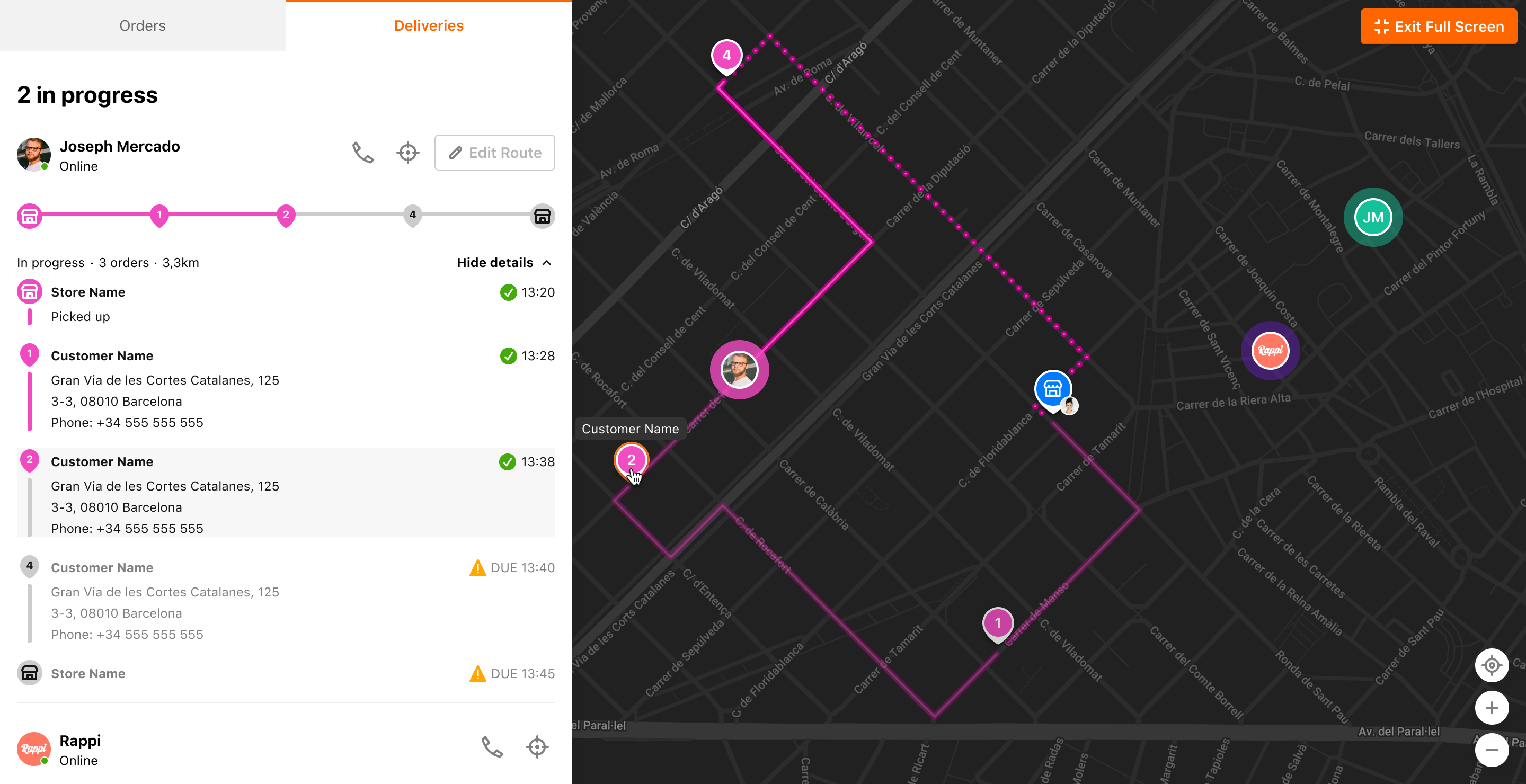The width and height of the screenshot is (1526, 784).
Task: Click Joseph Mercado name text
Action: (x=120, y=146)
